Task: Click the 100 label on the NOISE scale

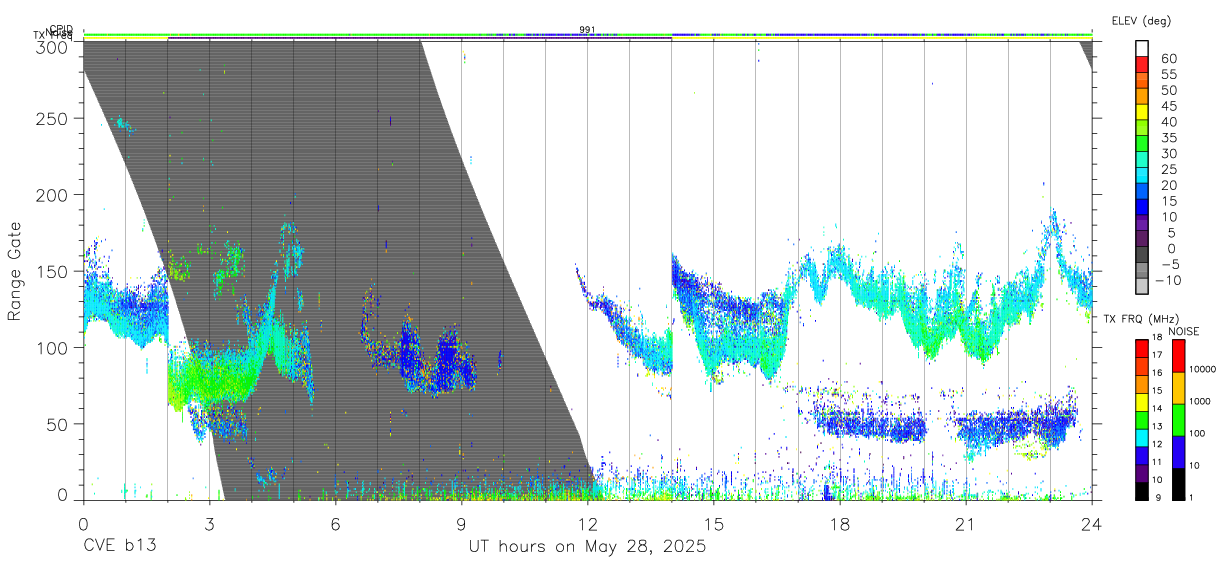Action: click(x=1198, y=433)
